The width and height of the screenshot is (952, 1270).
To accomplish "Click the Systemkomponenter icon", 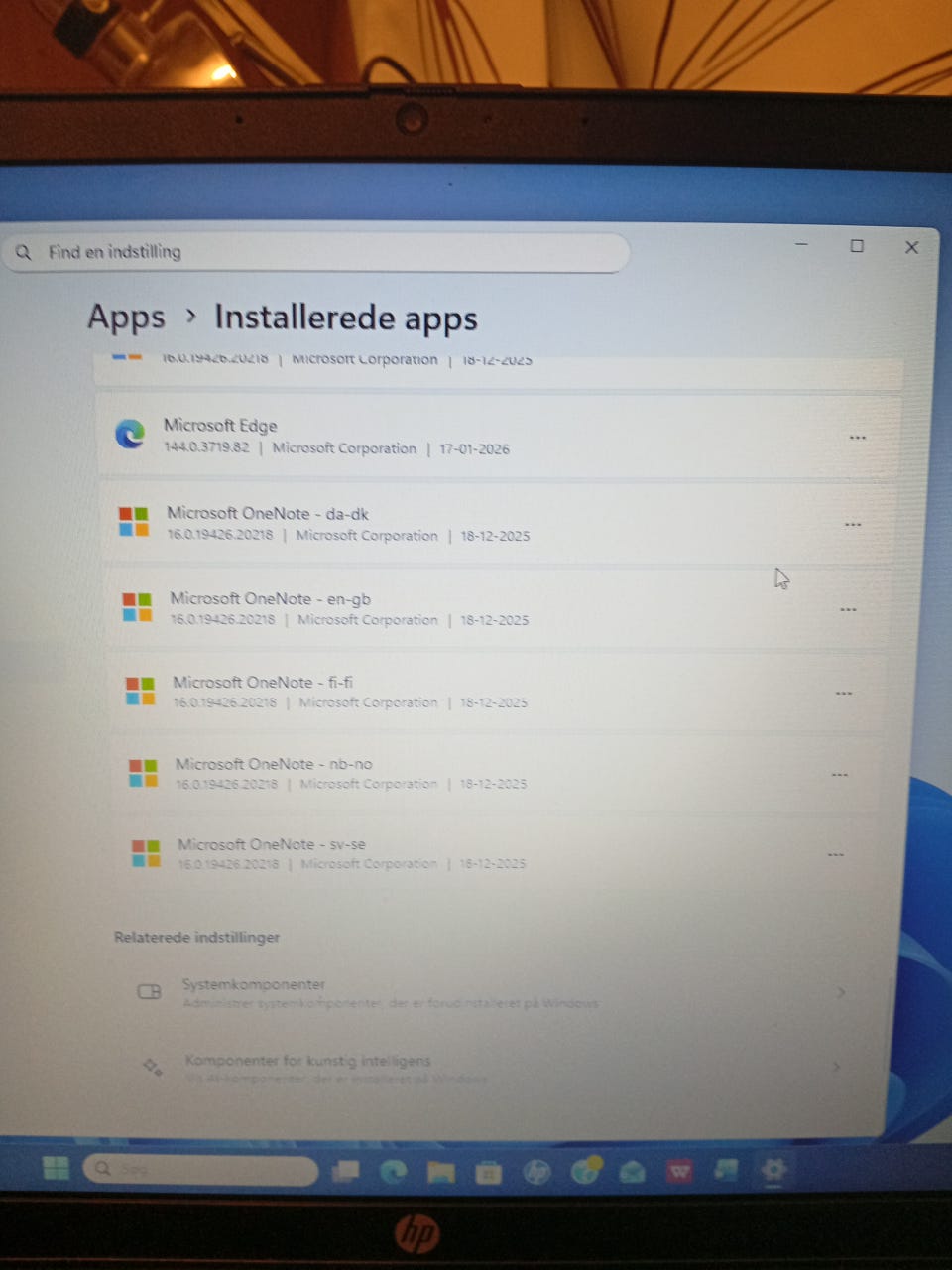I will point(150,991).
